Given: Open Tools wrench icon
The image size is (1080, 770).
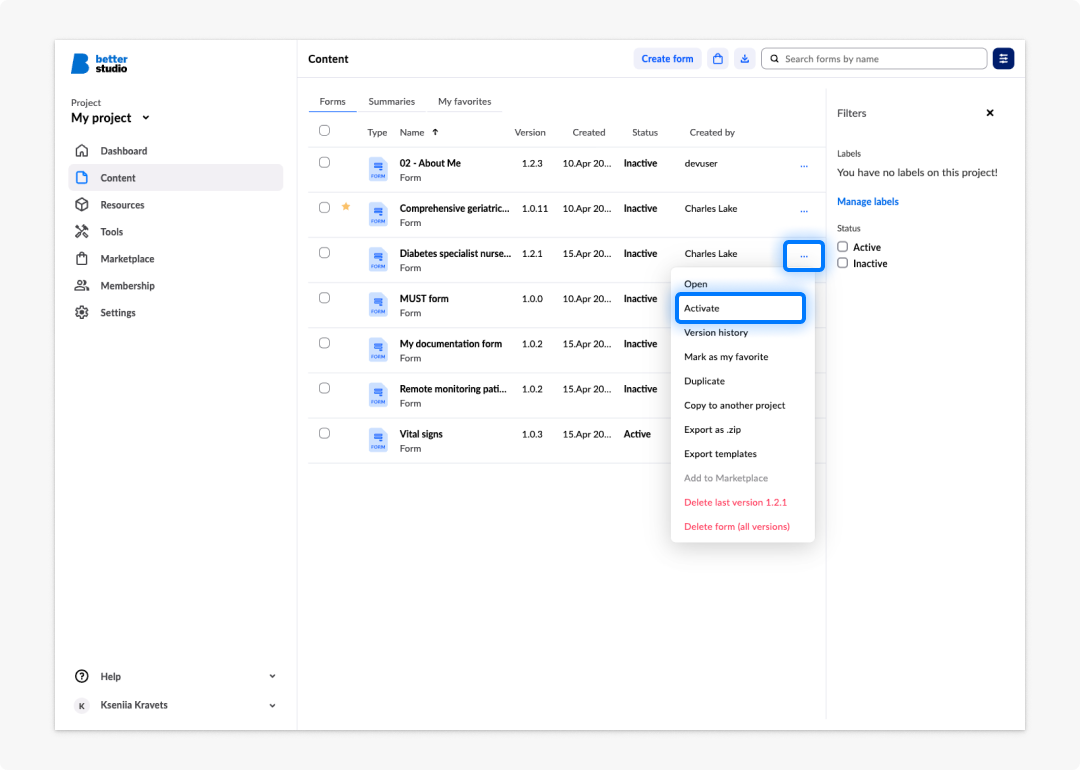Looking at the screenshot, I should [82, 231].
